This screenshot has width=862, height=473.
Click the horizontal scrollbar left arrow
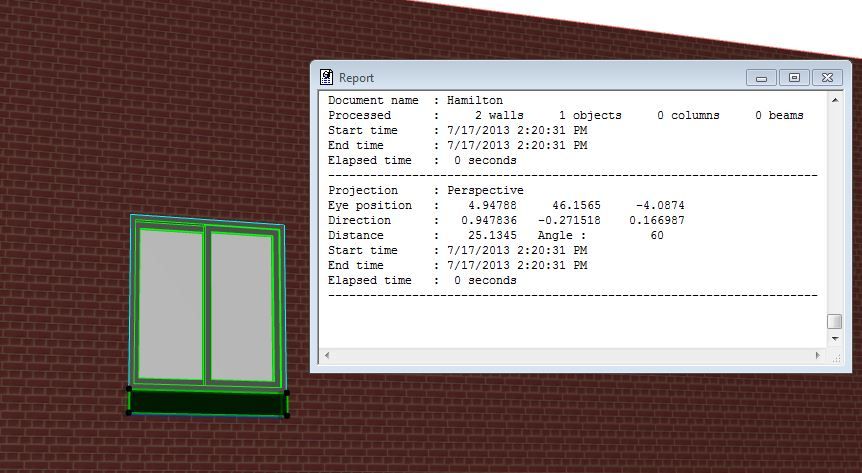(x=327, y=355)
